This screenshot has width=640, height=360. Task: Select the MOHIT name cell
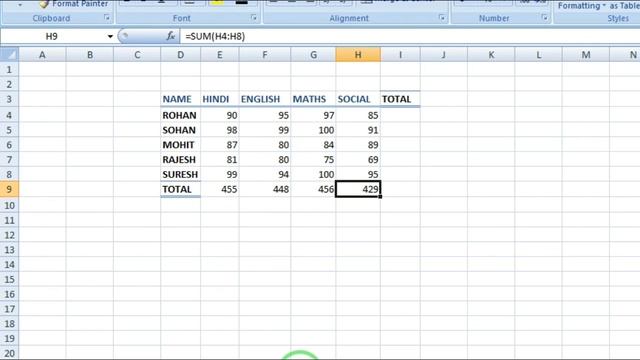180,145
